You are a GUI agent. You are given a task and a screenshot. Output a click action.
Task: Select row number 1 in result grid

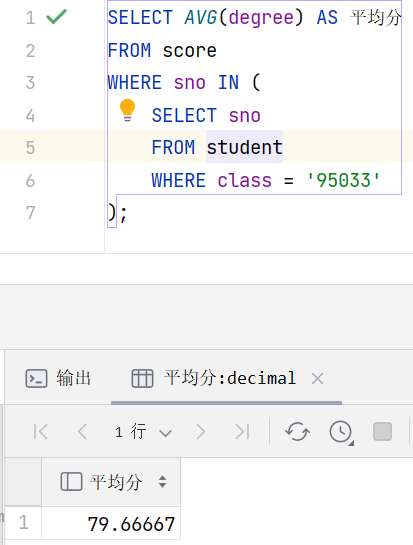(x=23, y=522)
